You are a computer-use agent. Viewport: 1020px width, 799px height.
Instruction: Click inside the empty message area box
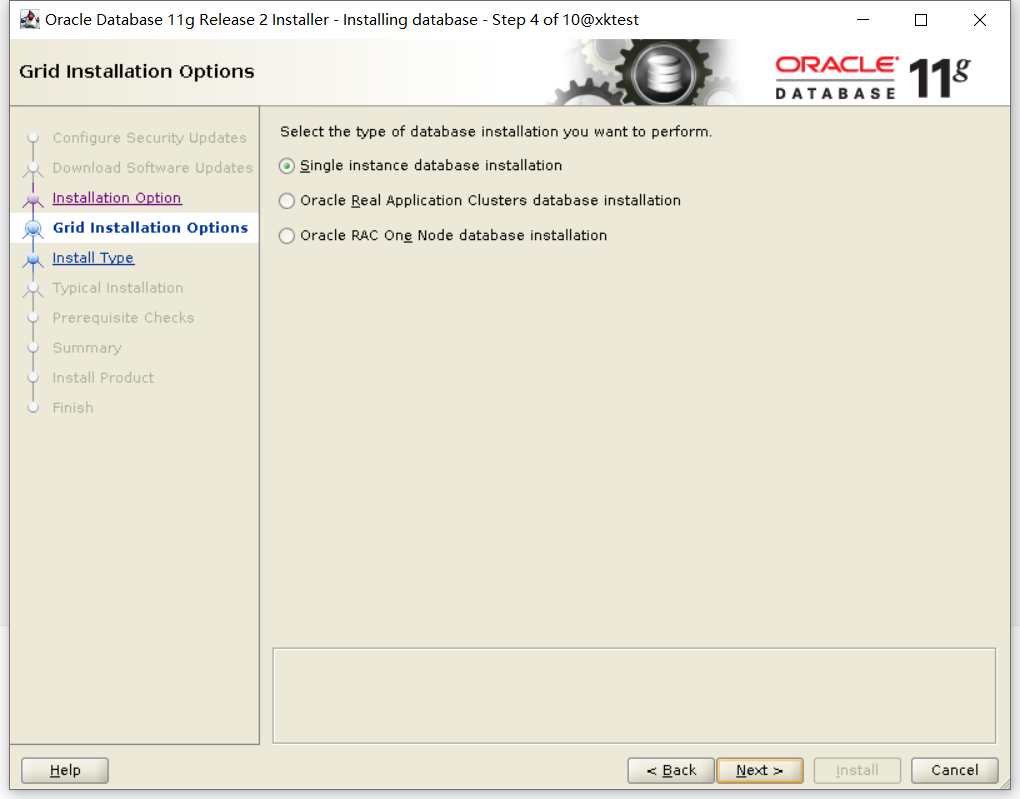coord(634,696)
